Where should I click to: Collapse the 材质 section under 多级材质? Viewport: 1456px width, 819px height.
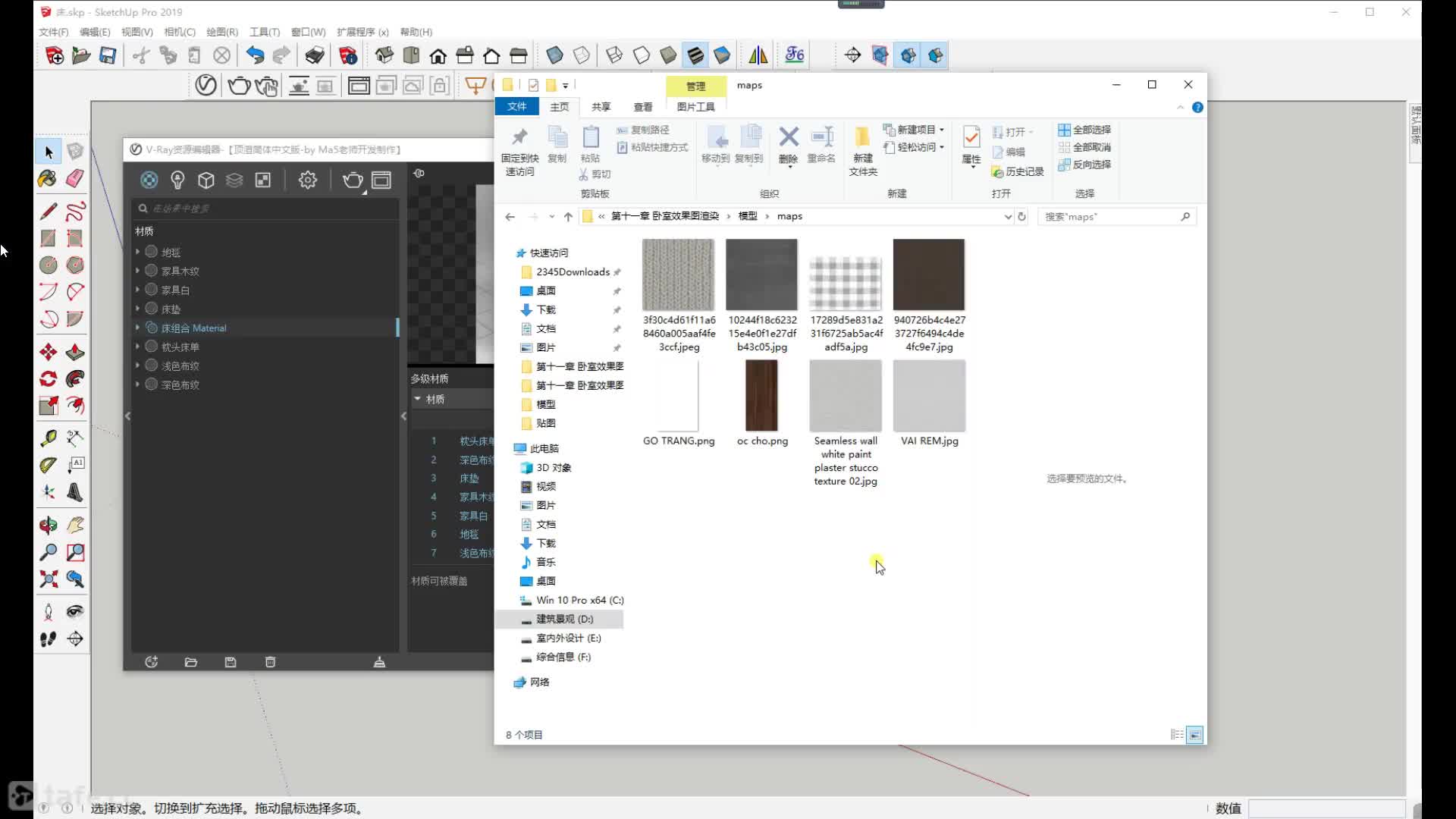[418, 398]
